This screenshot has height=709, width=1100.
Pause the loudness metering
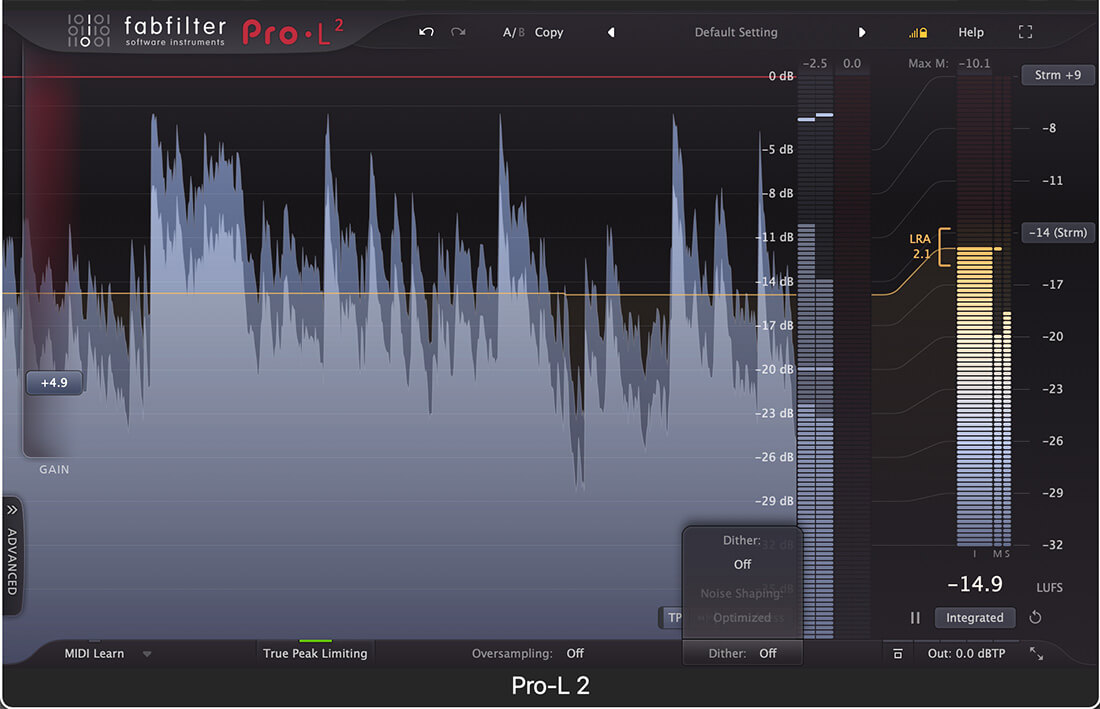pos(915,618)
